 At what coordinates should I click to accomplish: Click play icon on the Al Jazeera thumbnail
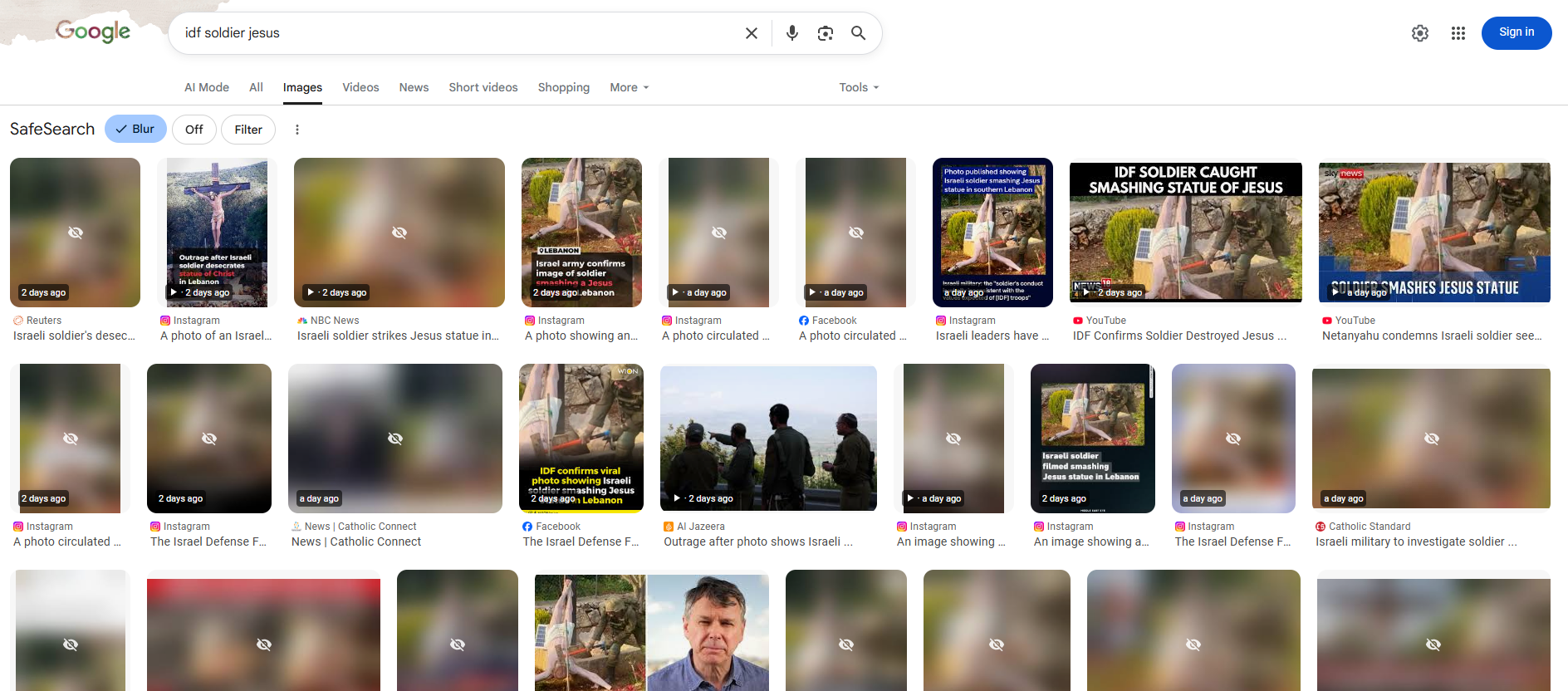(677, 498)
